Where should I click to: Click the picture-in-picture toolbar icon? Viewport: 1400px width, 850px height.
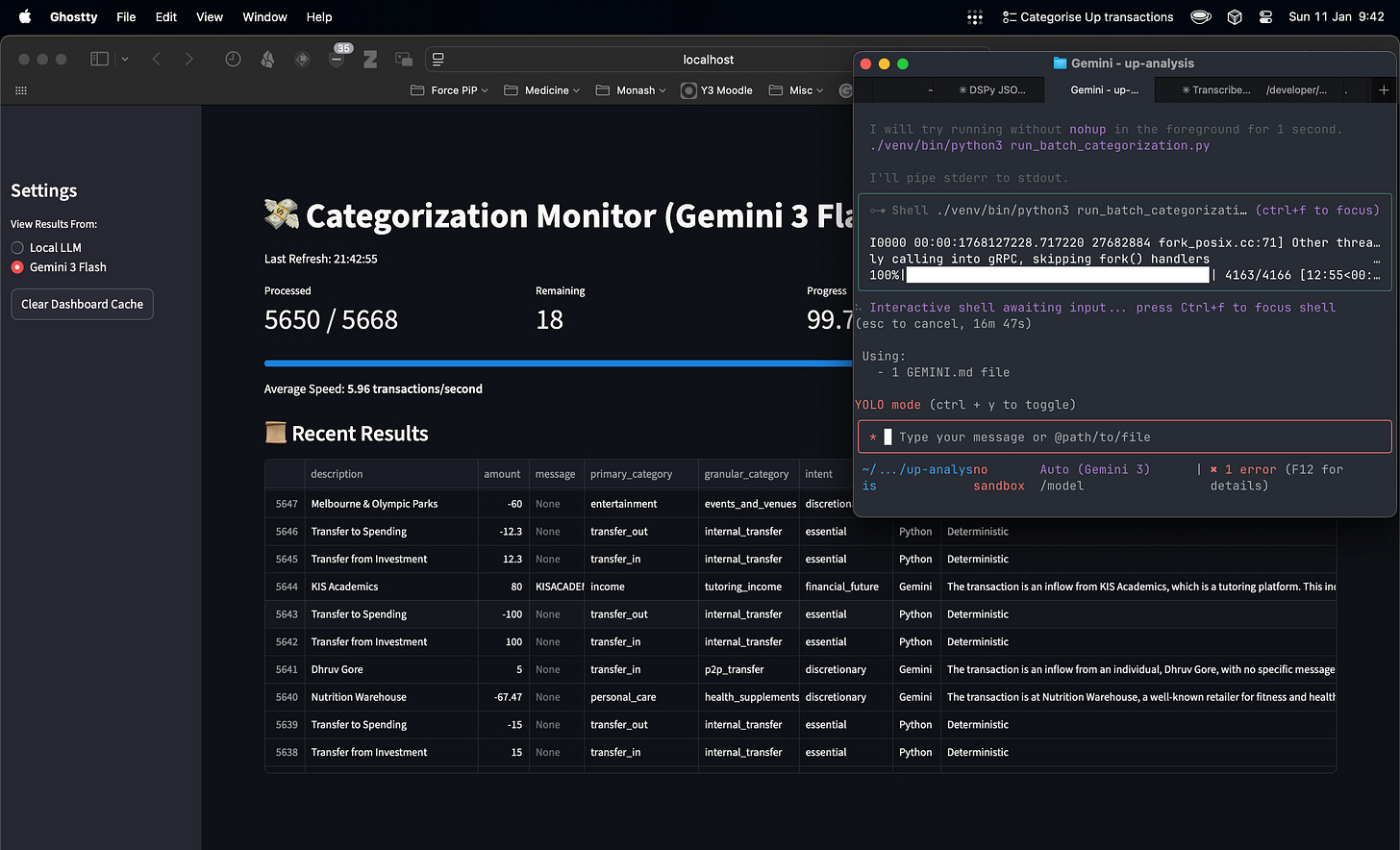coord(404,60)
